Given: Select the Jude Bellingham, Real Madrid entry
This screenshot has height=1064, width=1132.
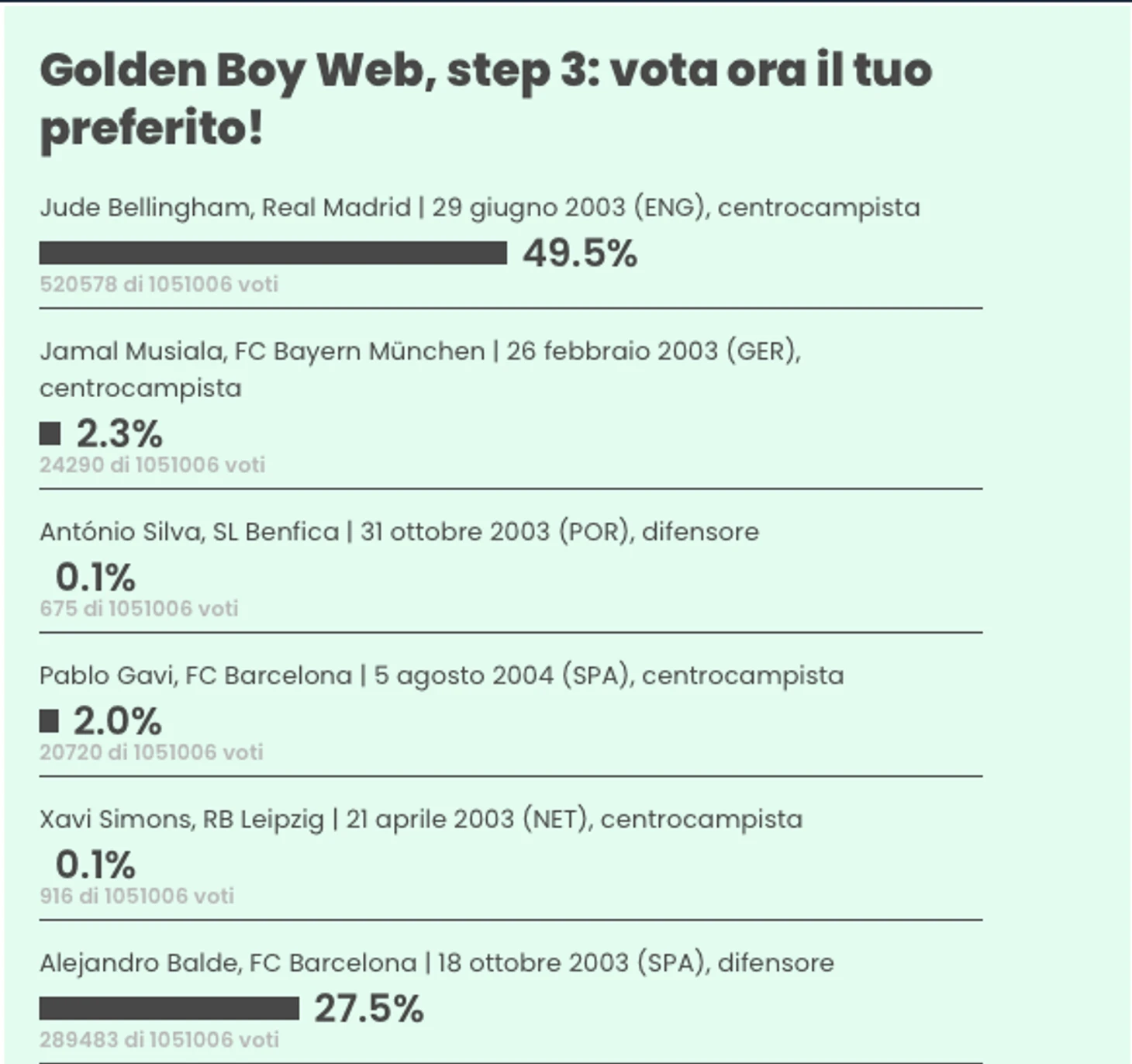Looking at the screenshot, I should point(480,208).
